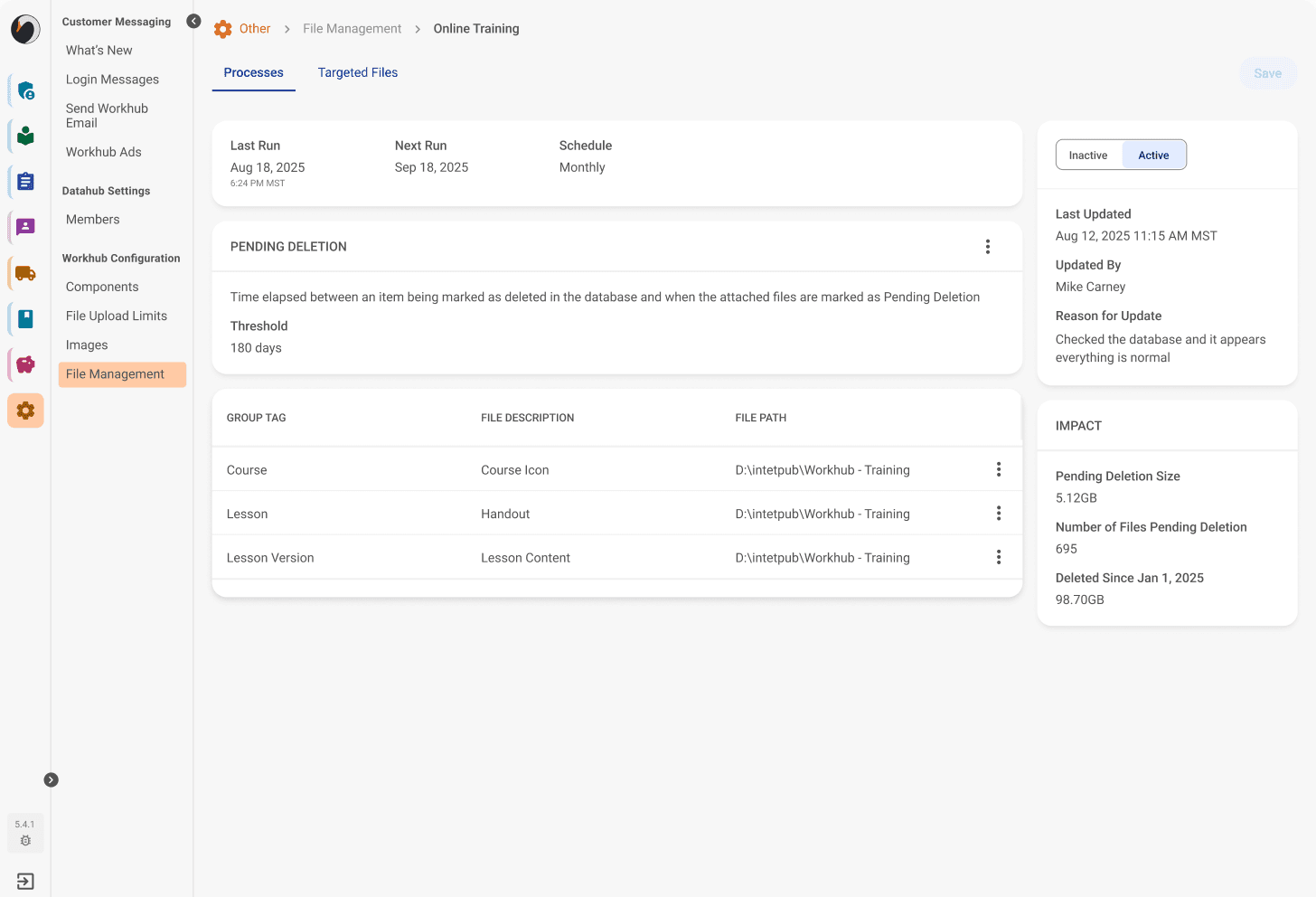
Task: Select the purple contact chat icon
Action: (25, 227)
